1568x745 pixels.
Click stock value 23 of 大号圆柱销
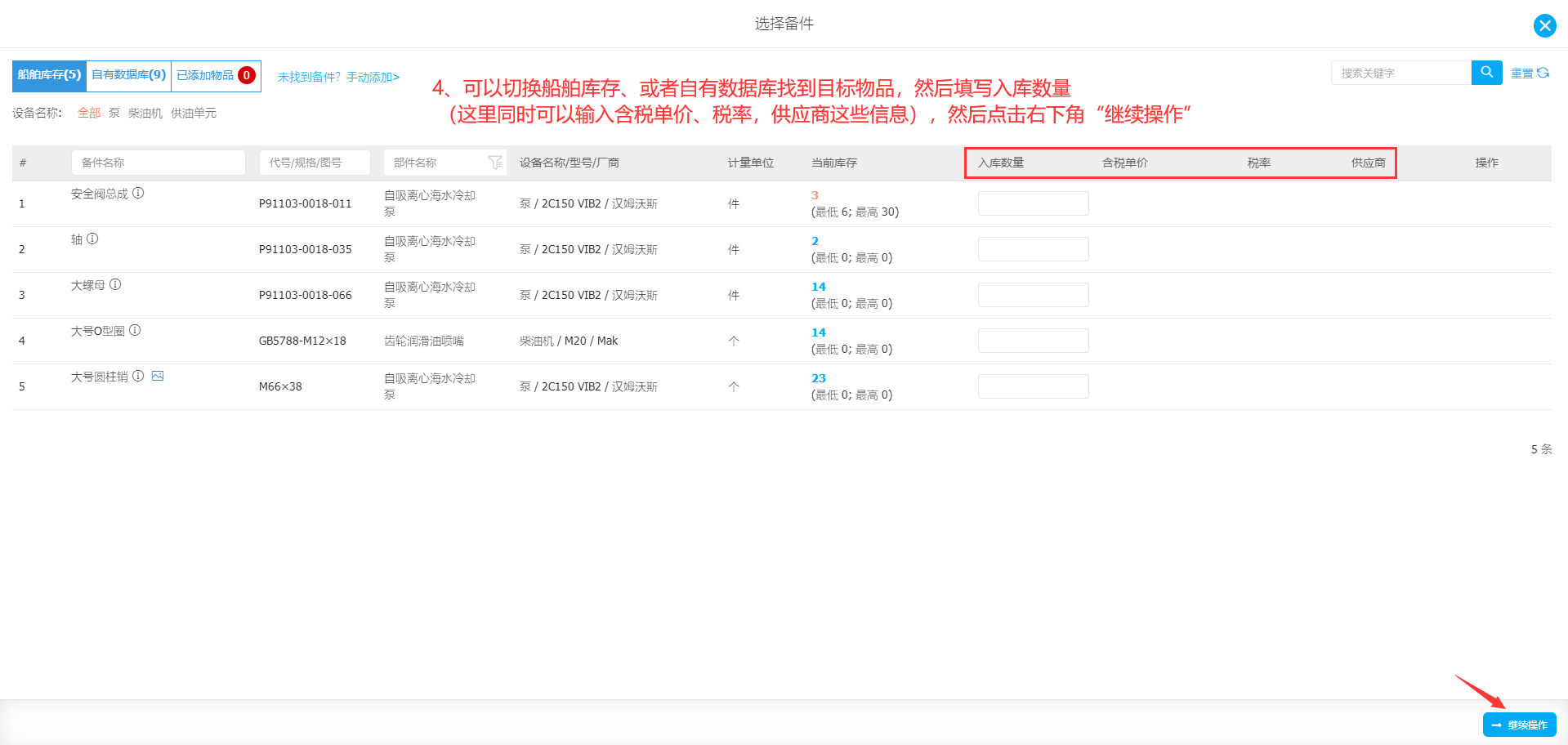coord(819,378)
